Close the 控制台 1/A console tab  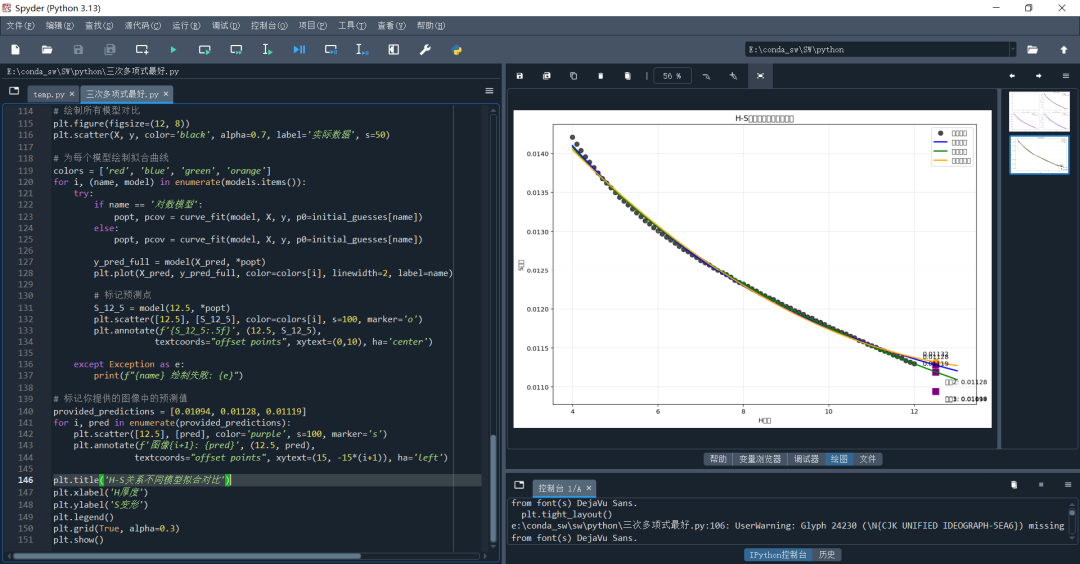[589, 488]
